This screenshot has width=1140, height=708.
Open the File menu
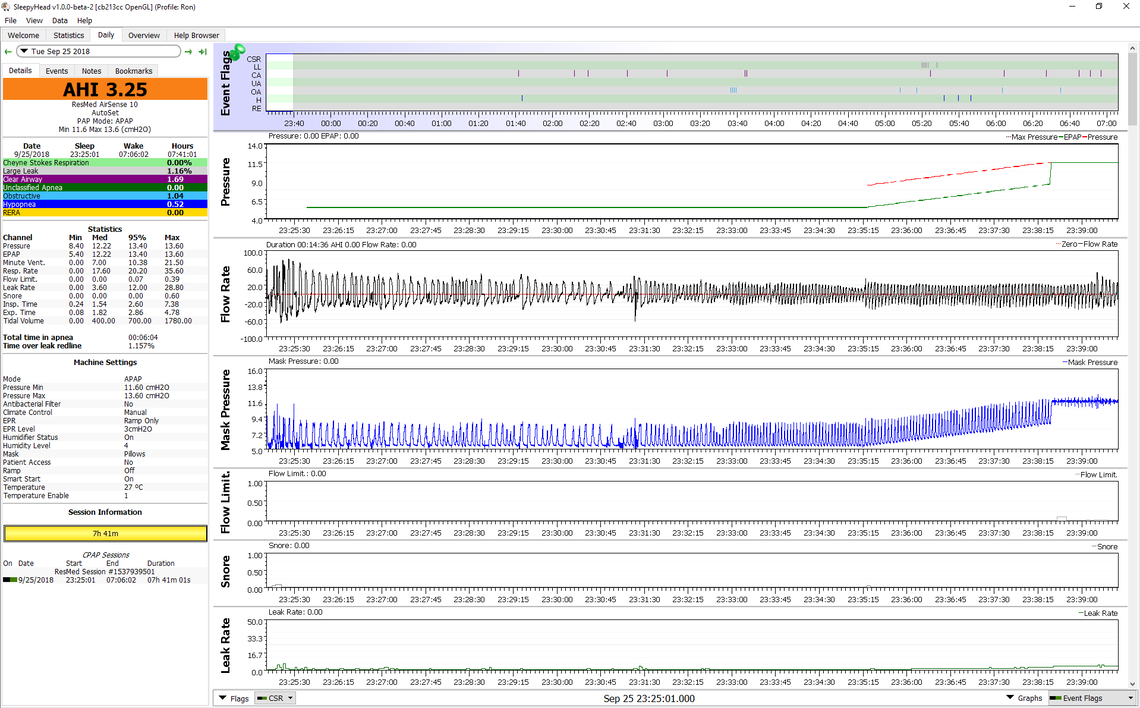(10, 20)
